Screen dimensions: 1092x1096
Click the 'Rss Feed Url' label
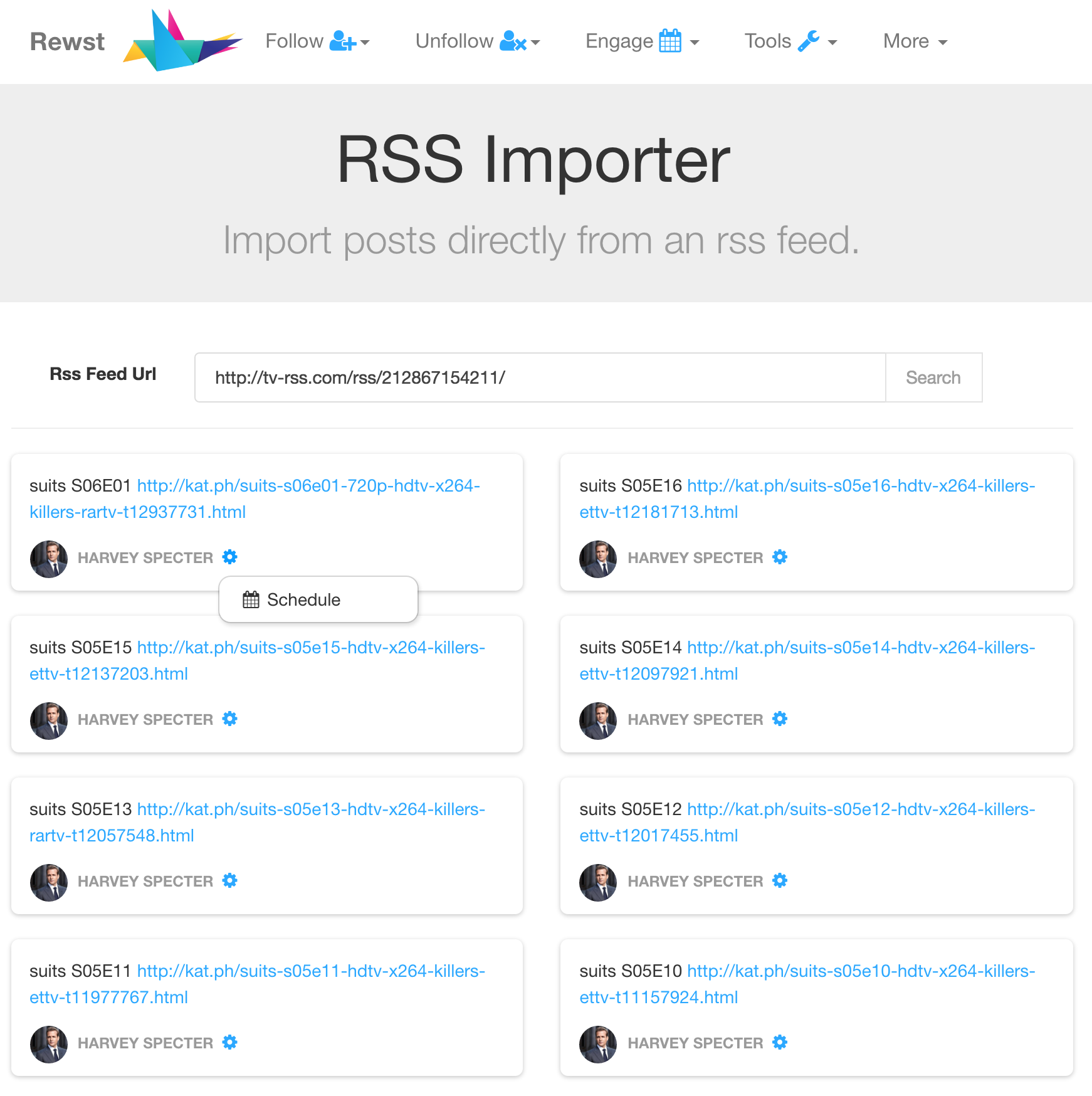pyautogui.click(x=103, y=374)
